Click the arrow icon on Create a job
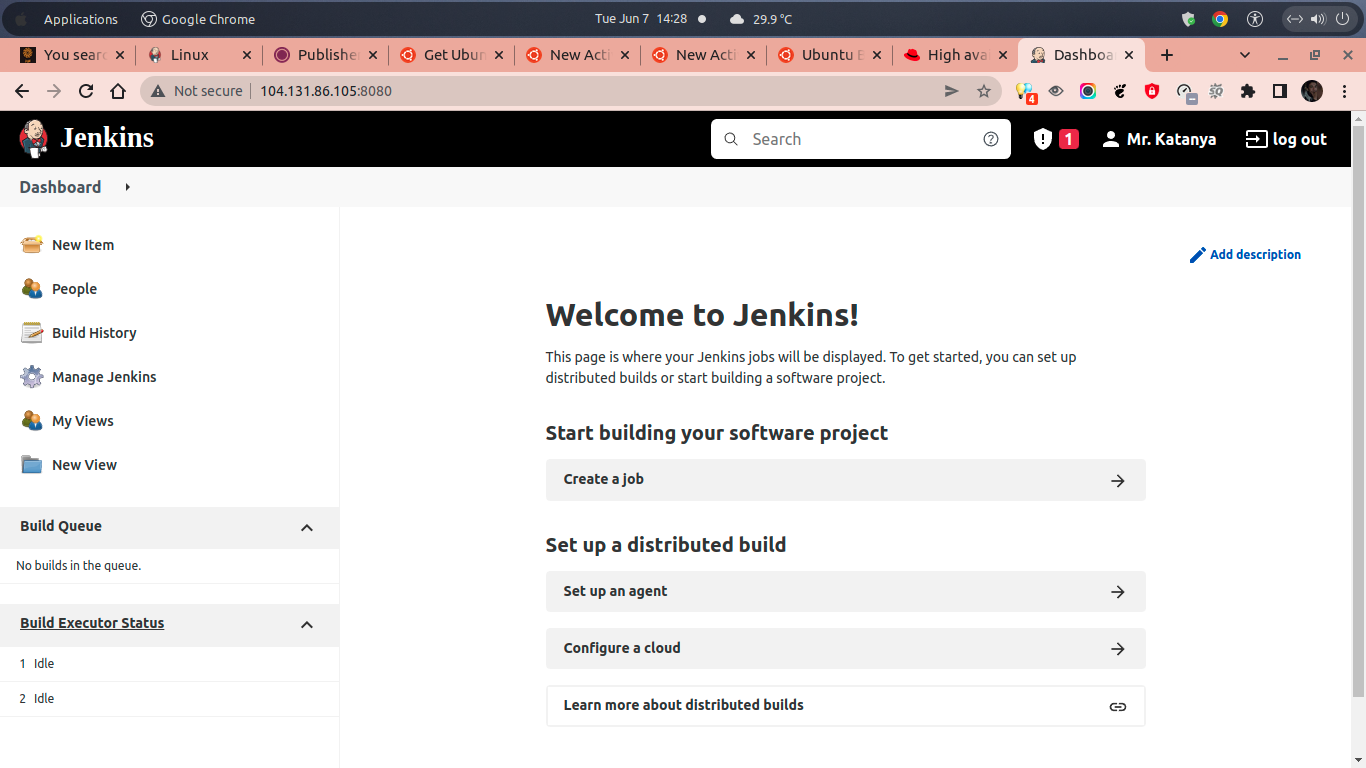The image size is (1366, 768). pos(1118,481)
